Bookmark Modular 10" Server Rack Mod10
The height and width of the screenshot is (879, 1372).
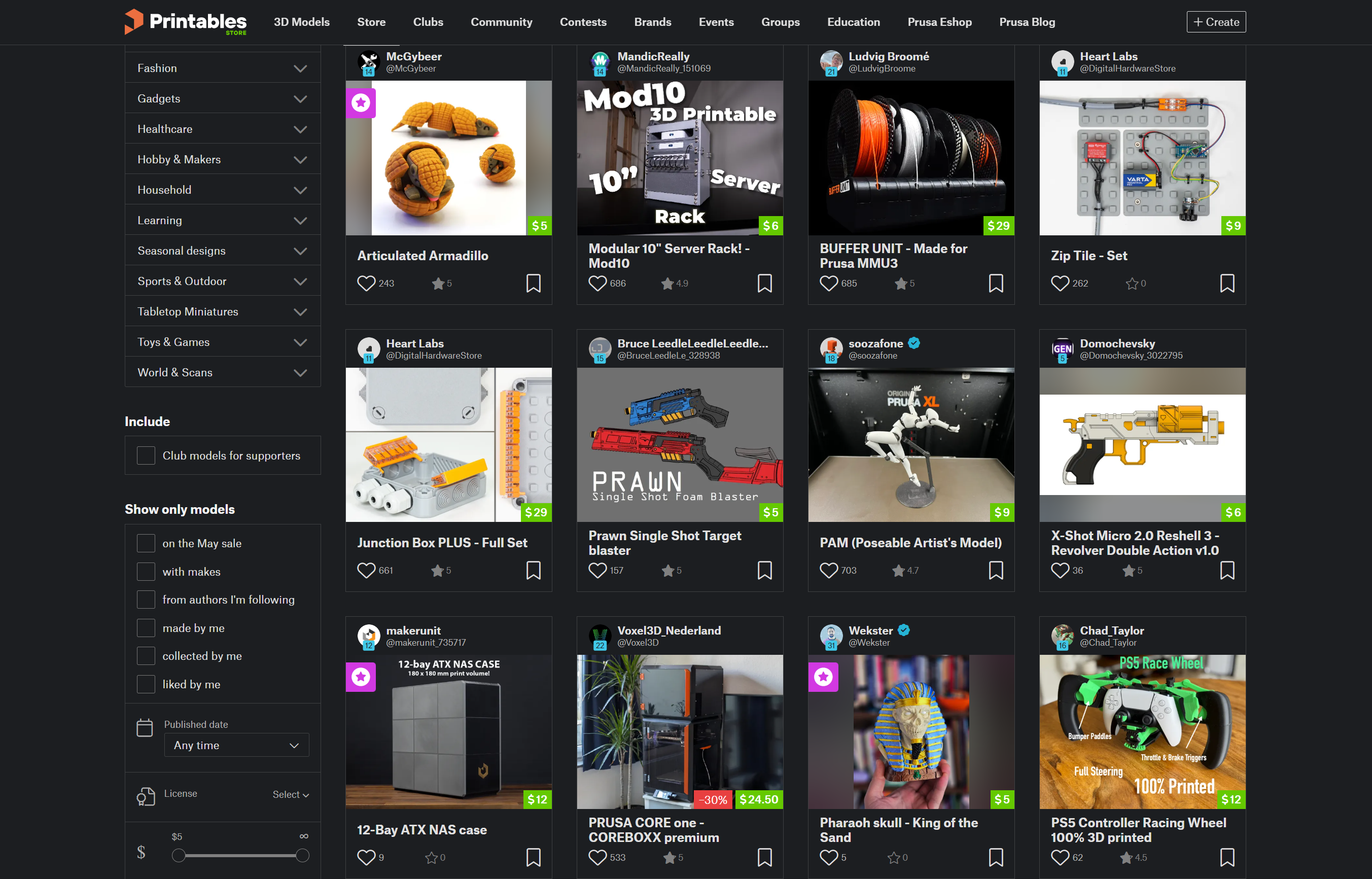pos(764,283)
